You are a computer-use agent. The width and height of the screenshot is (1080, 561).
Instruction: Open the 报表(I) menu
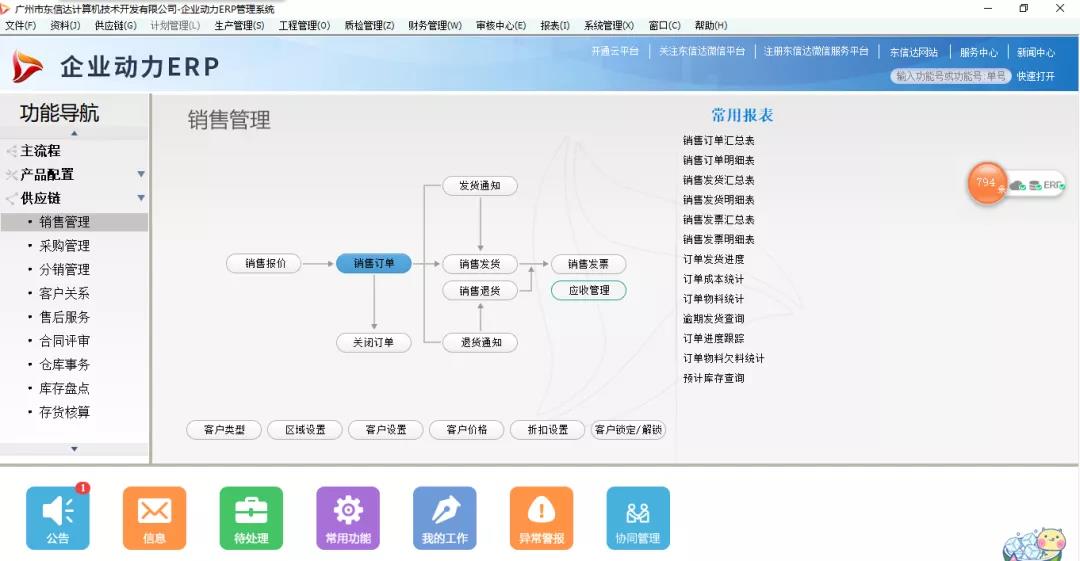click(554, 26)
